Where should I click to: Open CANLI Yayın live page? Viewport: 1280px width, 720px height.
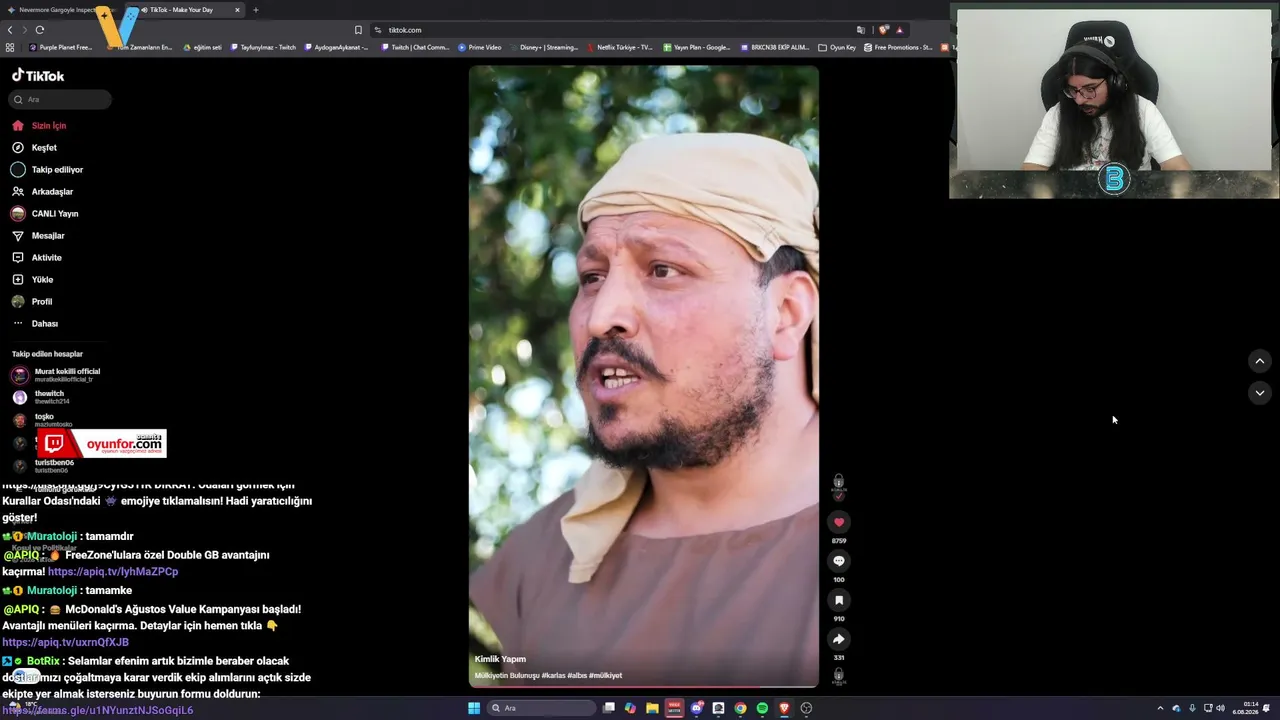pos(55,214)
